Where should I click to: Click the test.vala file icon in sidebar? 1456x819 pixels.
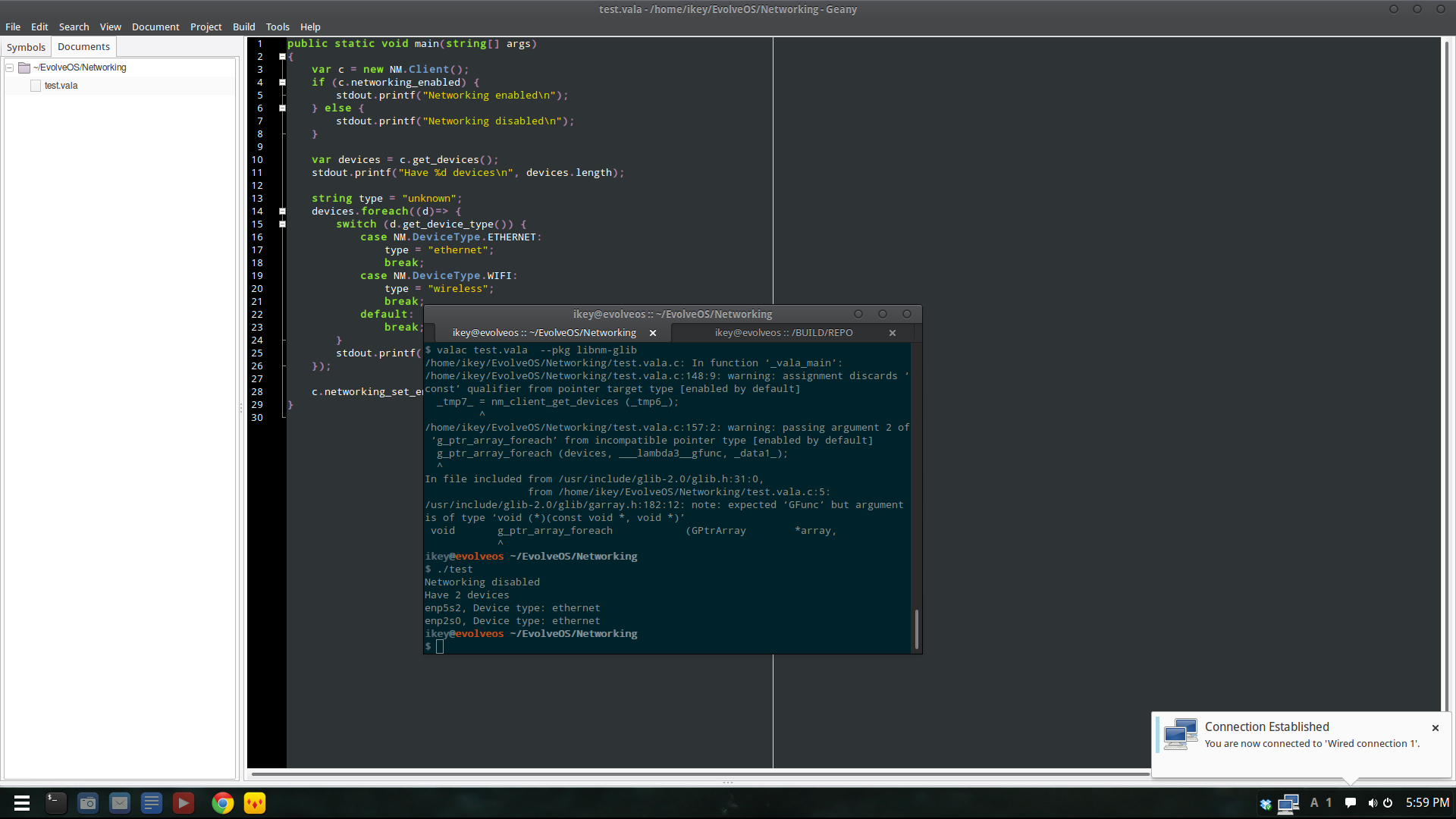[x=36, y=86]
